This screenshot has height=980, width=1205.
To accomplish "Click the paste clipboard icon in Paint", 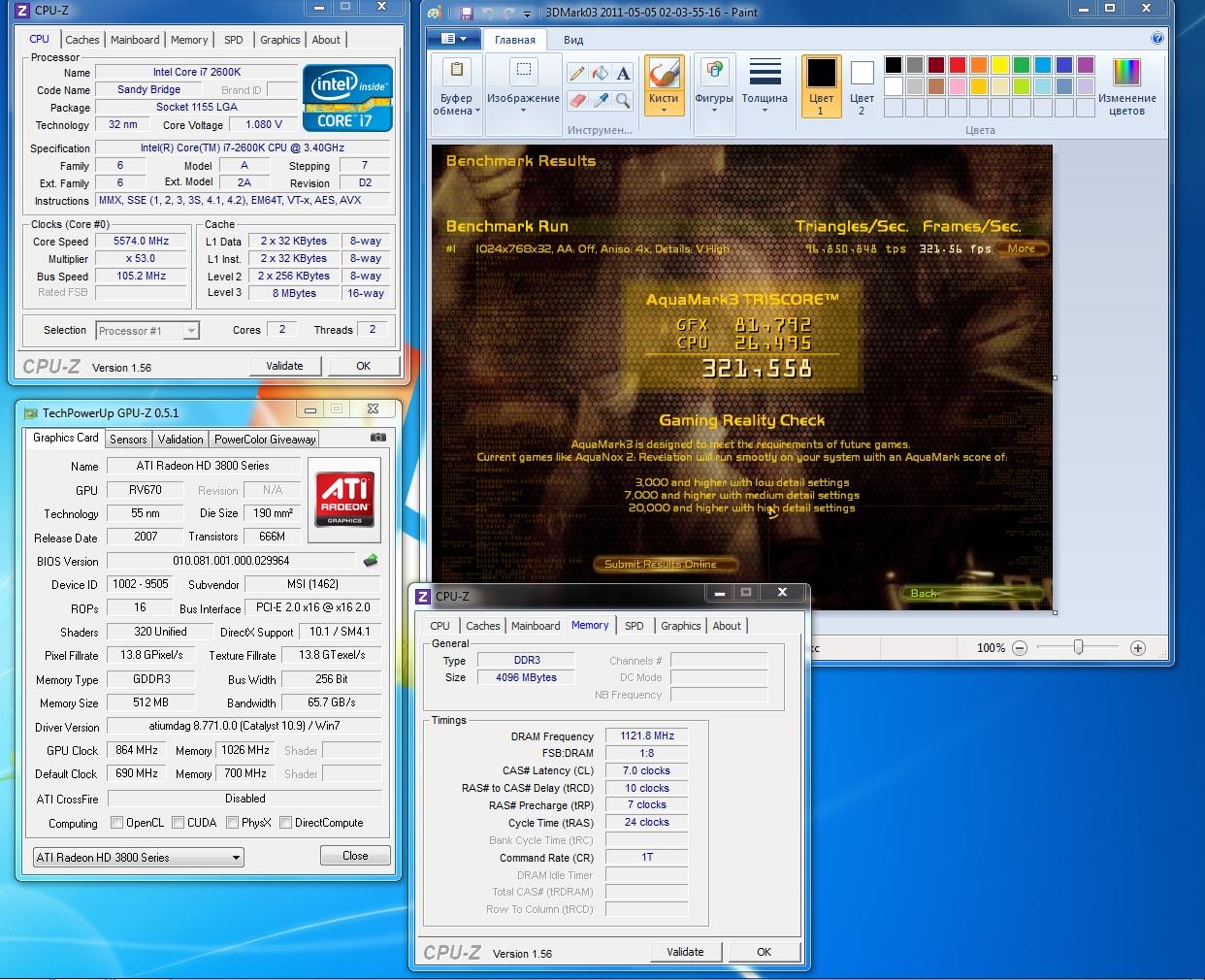I will (456, 72).
